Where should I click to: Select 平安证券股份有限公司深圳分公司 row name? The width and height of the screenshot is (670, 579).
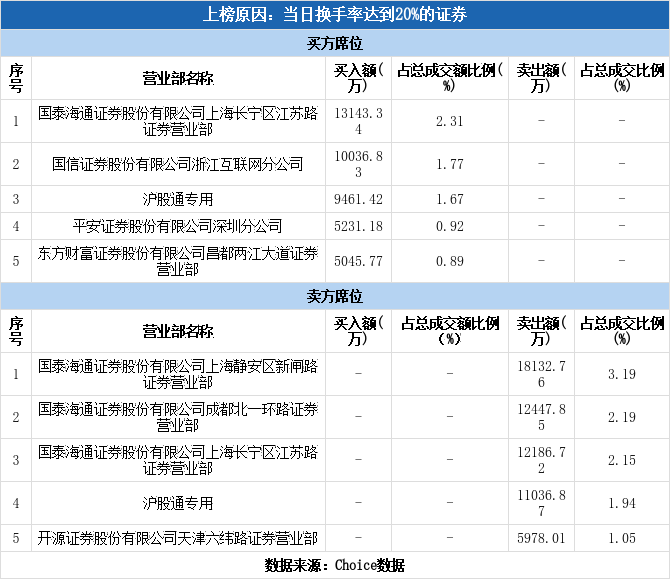click(178, 226)
